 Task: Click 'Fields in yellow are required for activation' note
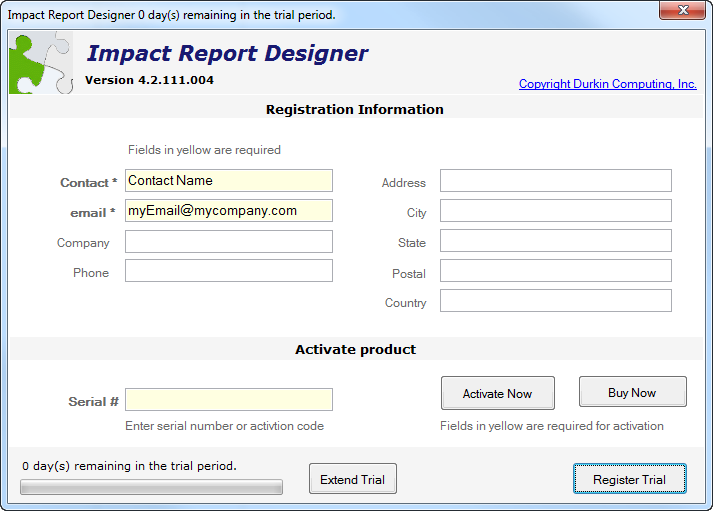(552, 426)
